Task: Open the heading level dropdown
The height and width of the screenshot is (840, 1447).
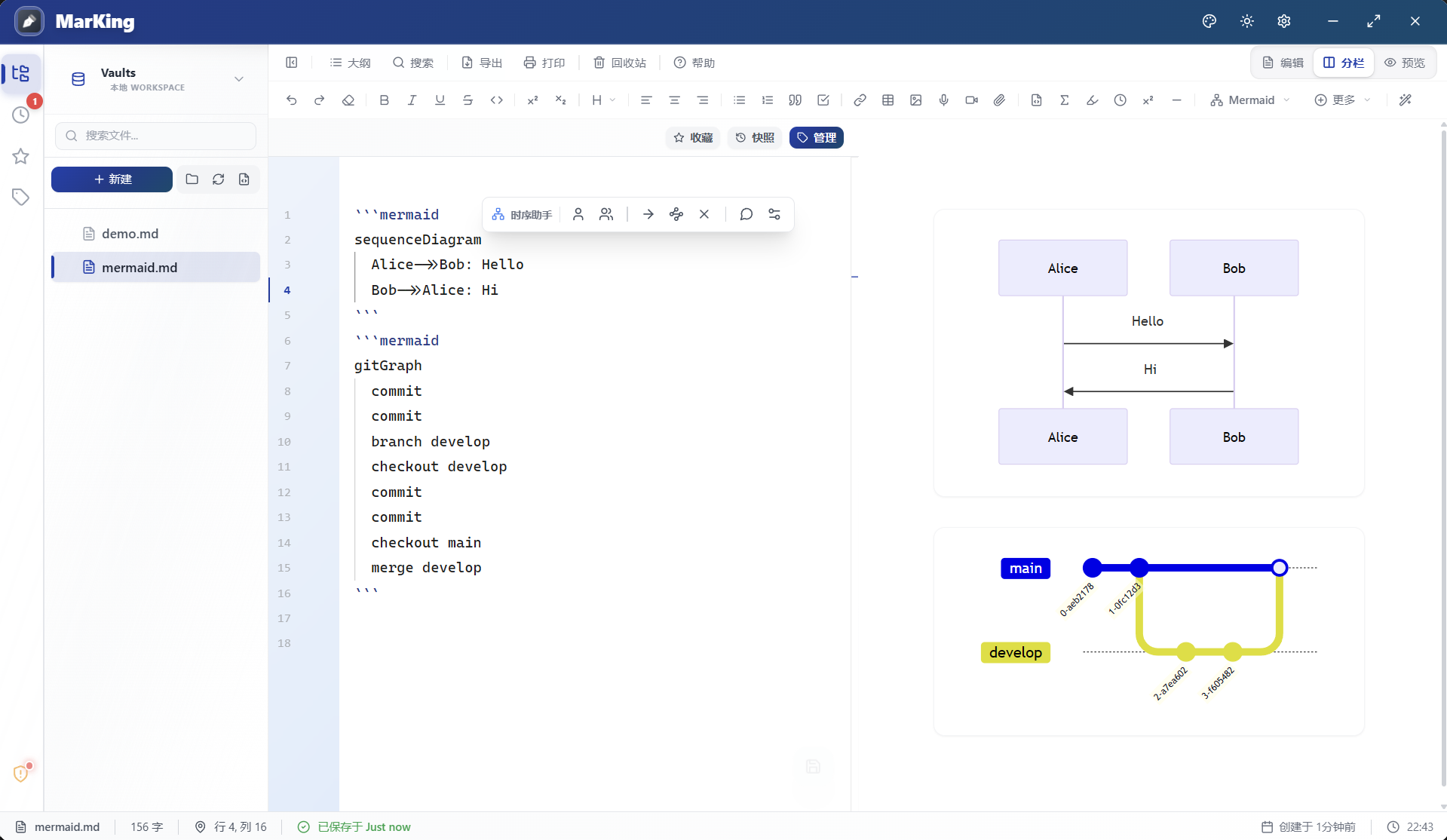Action: (x=603, y=100)
